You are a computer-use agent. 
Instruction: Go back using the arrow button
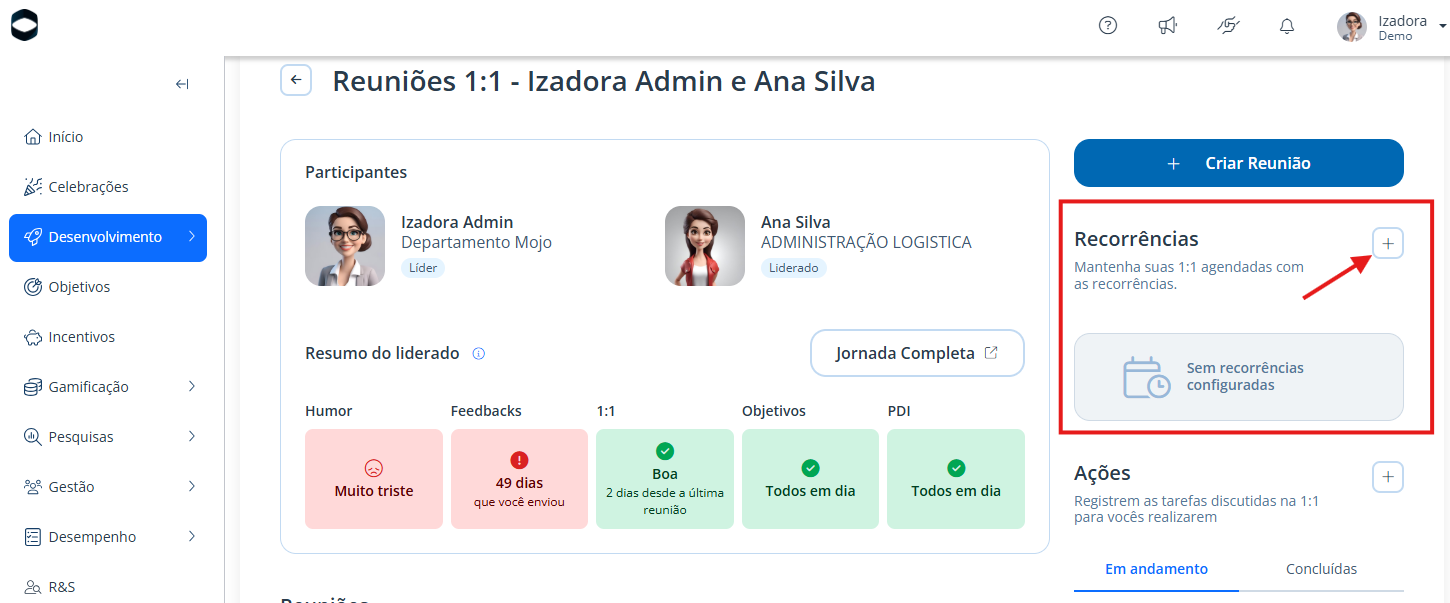click(296, 80)
